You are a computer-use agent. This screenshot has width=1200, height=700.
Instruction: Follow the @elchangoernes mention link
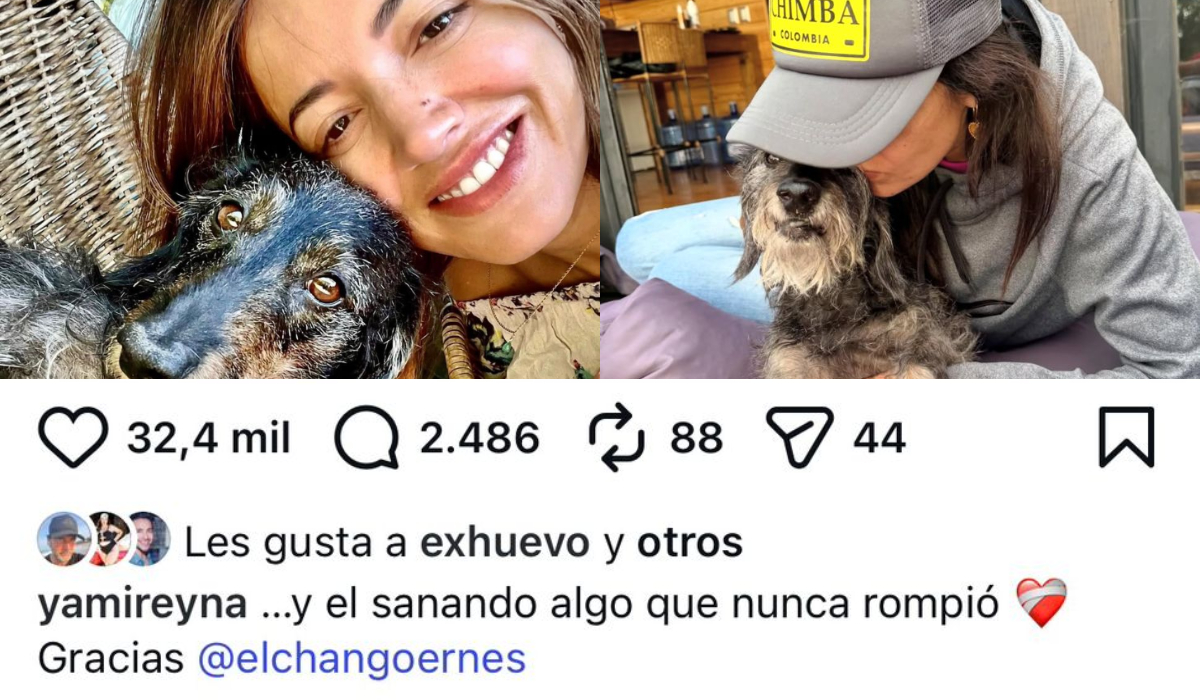362,658
